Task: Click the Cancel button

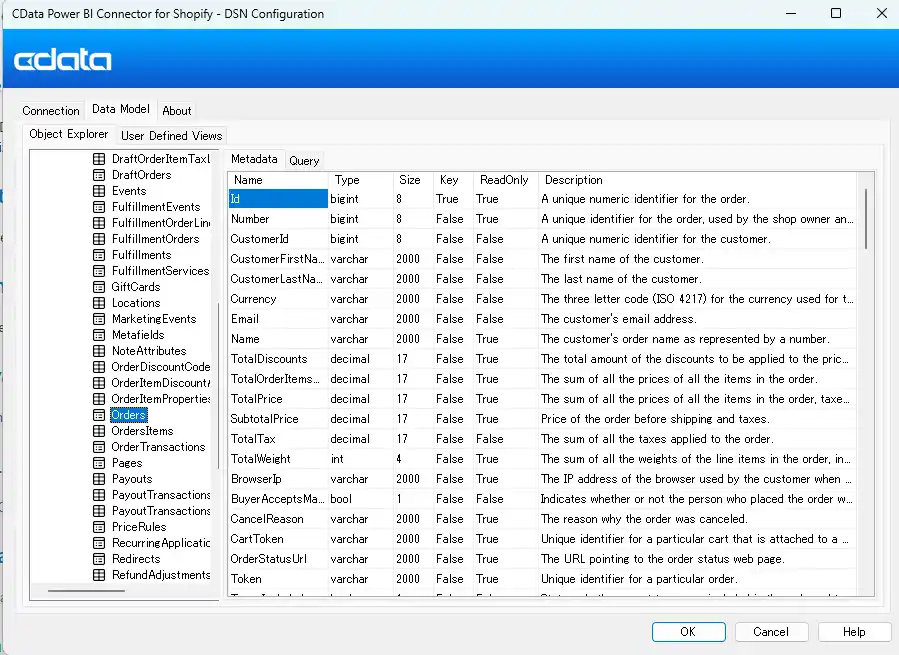Action: coord(770,632)
